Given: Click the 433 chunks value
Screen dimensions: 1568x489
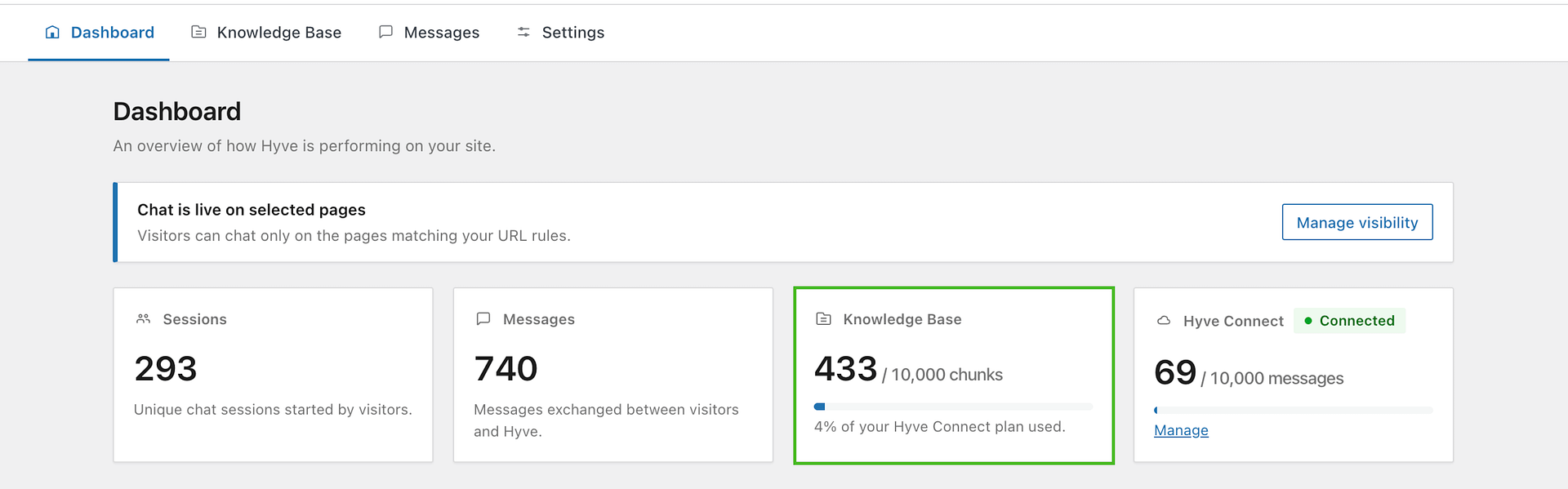Looking at the screenshot, I should point(845,369).
